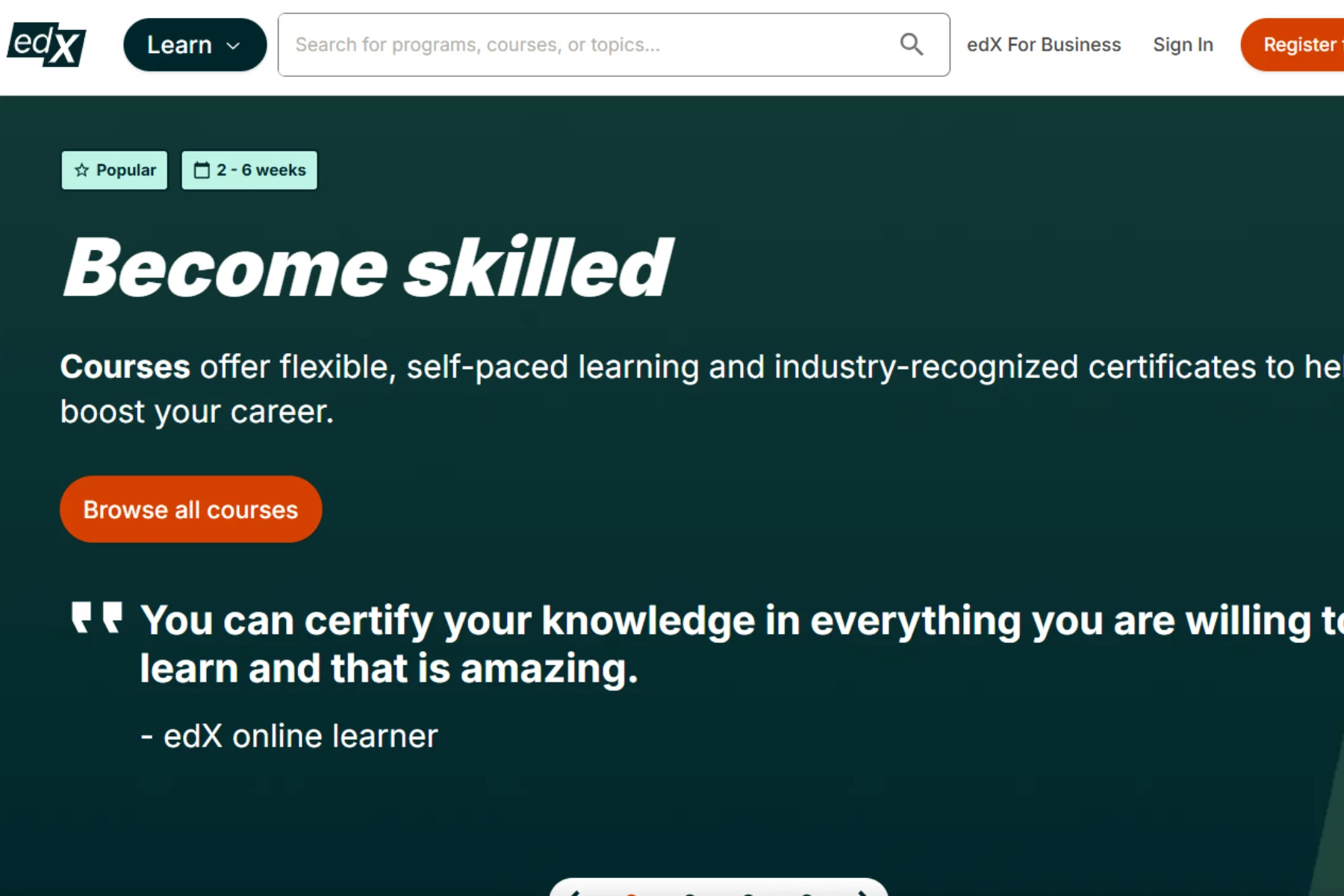Click the calendar icon next to 2 - 6 weeks
The height and width of the screenshot is (896, 1344).
click(202, 169)
